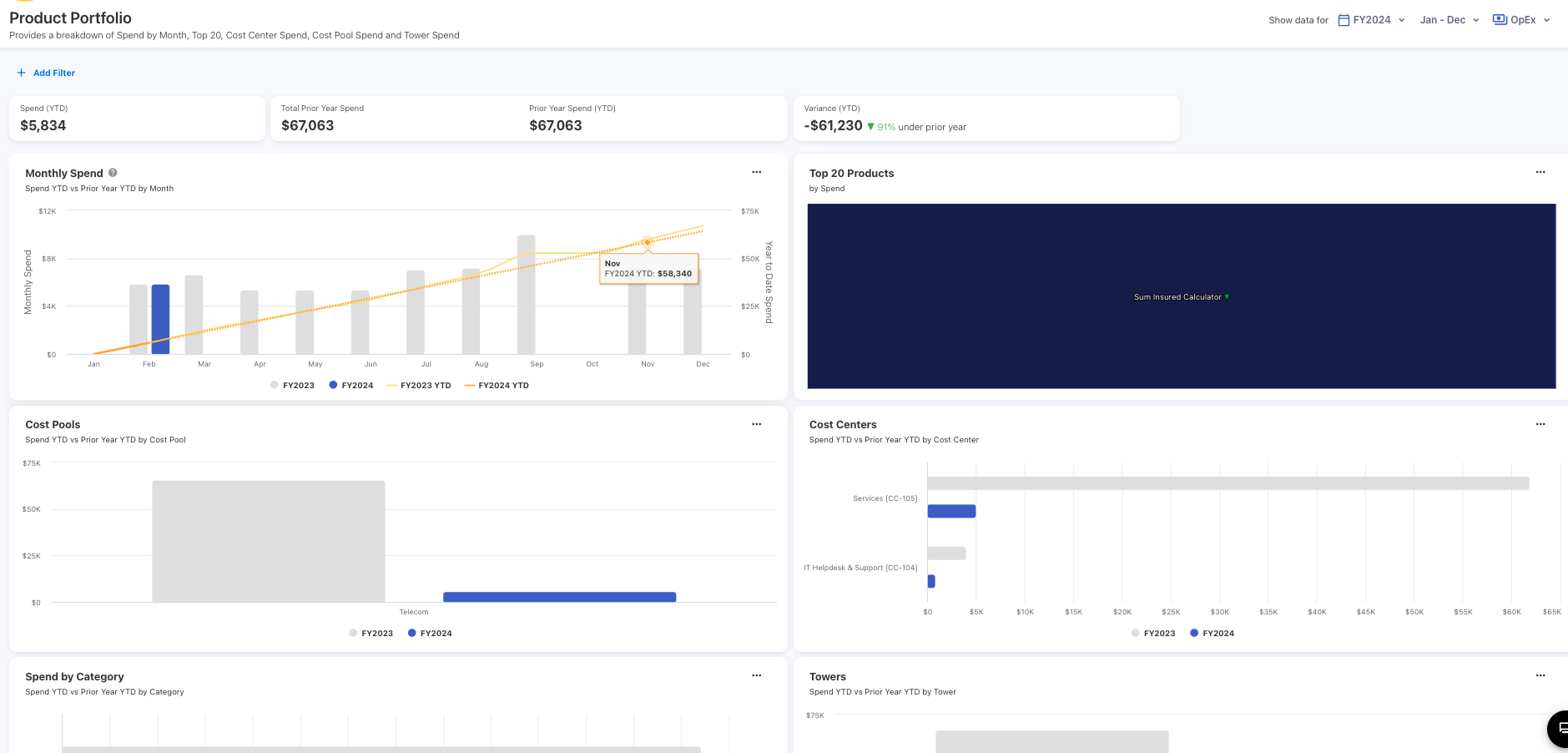This screenshot has width=1568, height=753.
Task: Open Cost Pools card options menu
Action: pos(756,424)
